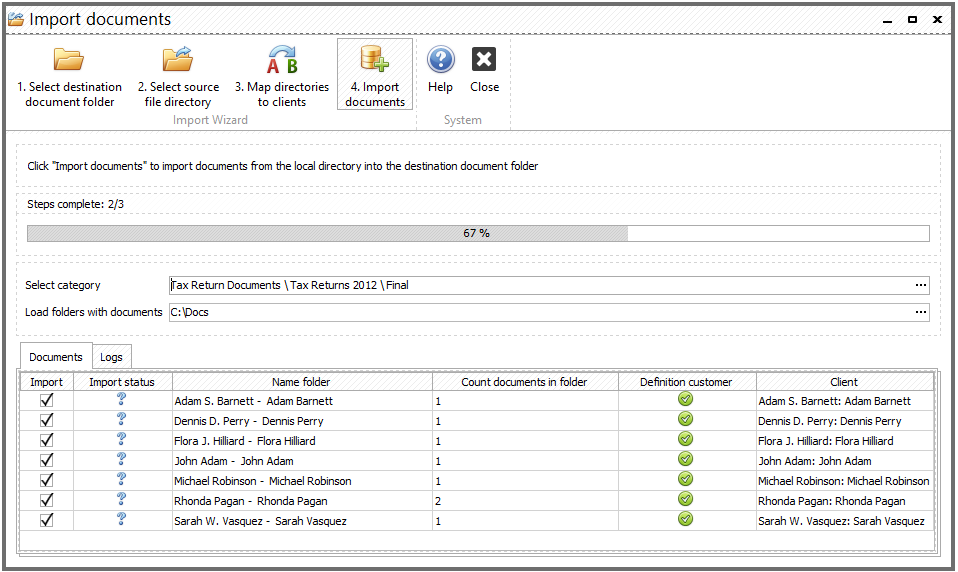Uncheck import for Rhonda Pagan row
This screenshot has width=958, height=572.
(x=46, y=500)
